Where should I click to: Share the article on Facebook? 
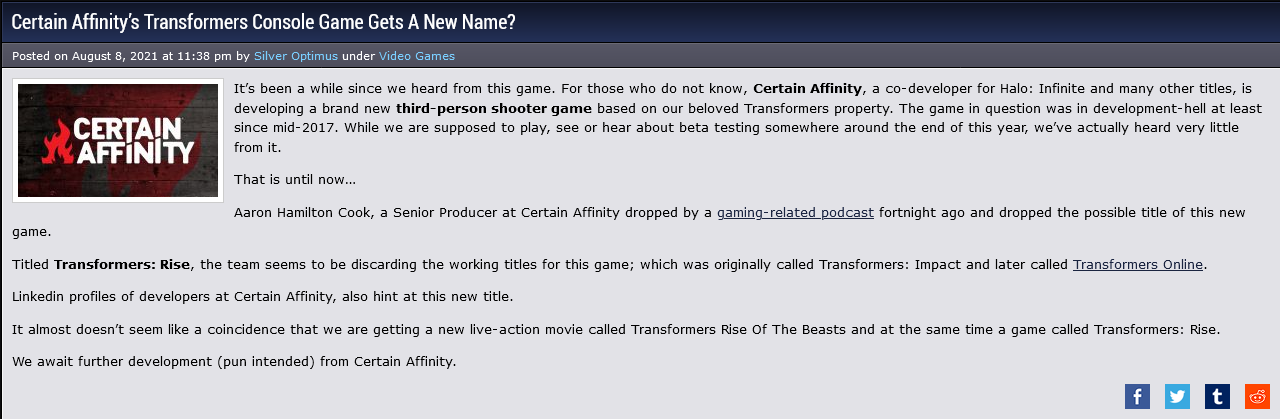(x=1137, y=396)
